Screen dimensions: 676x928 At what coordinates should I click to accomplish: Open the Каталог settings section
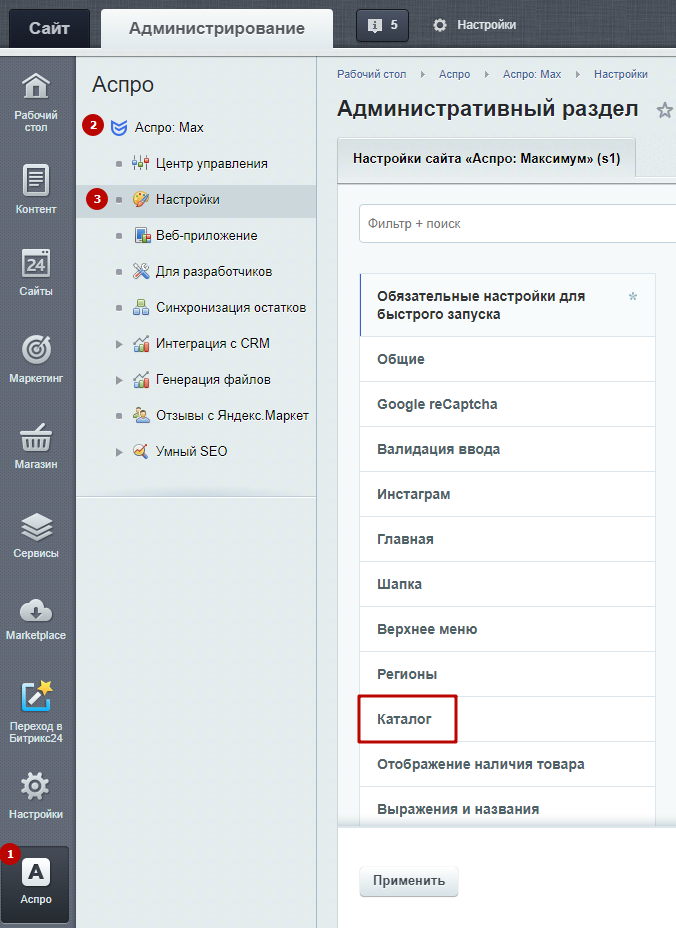(507, 719)
